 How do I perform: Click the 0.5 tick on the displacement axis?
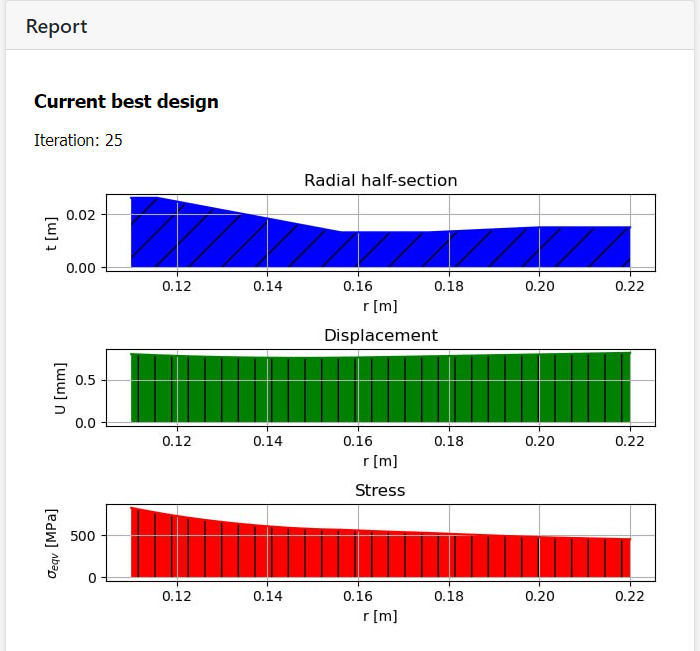[x=86, y=380]
